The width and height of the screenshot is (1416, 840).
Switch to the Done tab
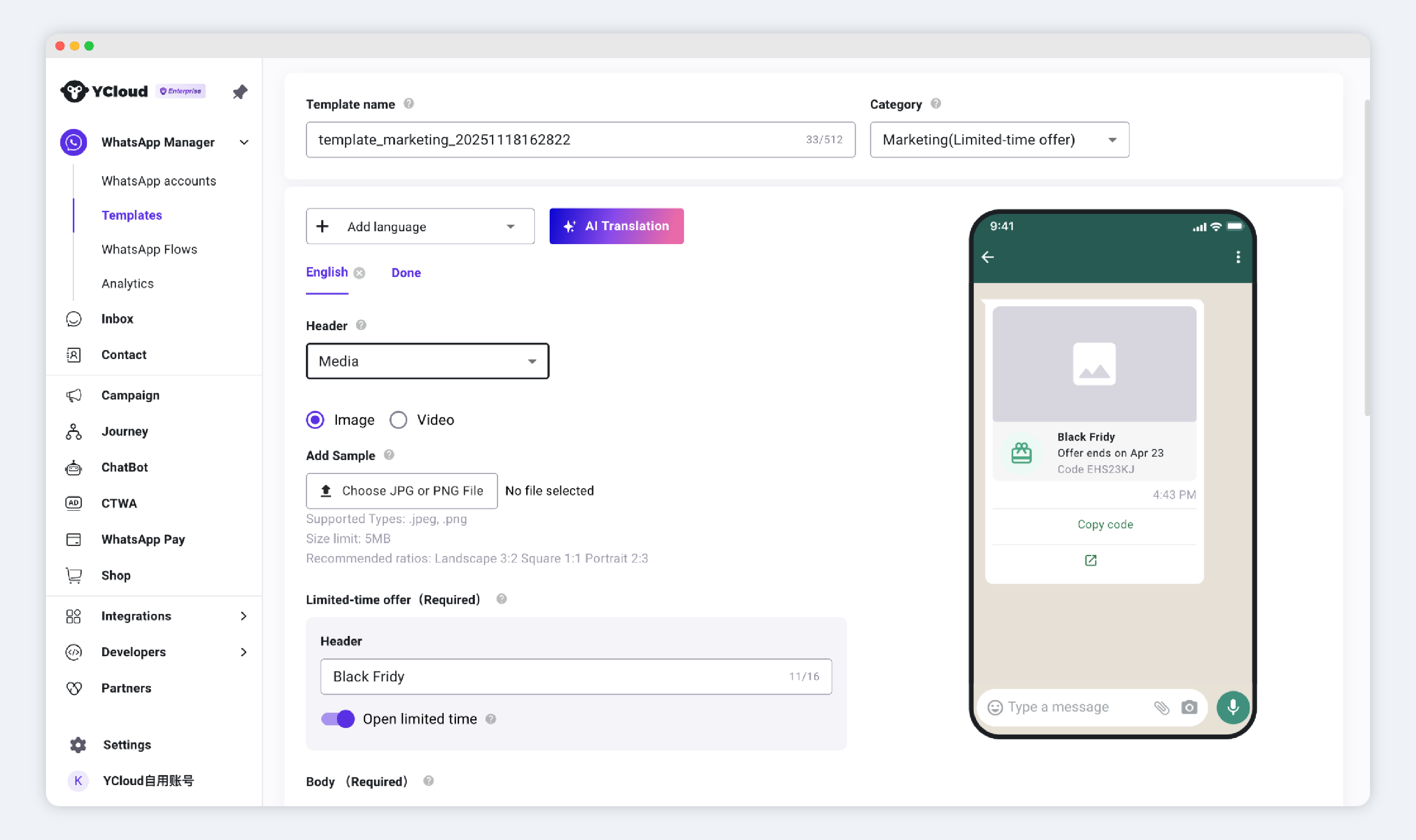click(x=406, y=273)
